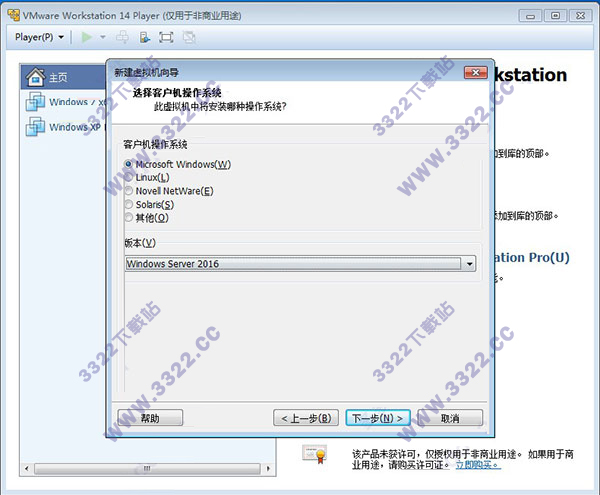Click the 立即购买 buy now link
This screenshot has width=600, height=495.
(x=478, y=465)
